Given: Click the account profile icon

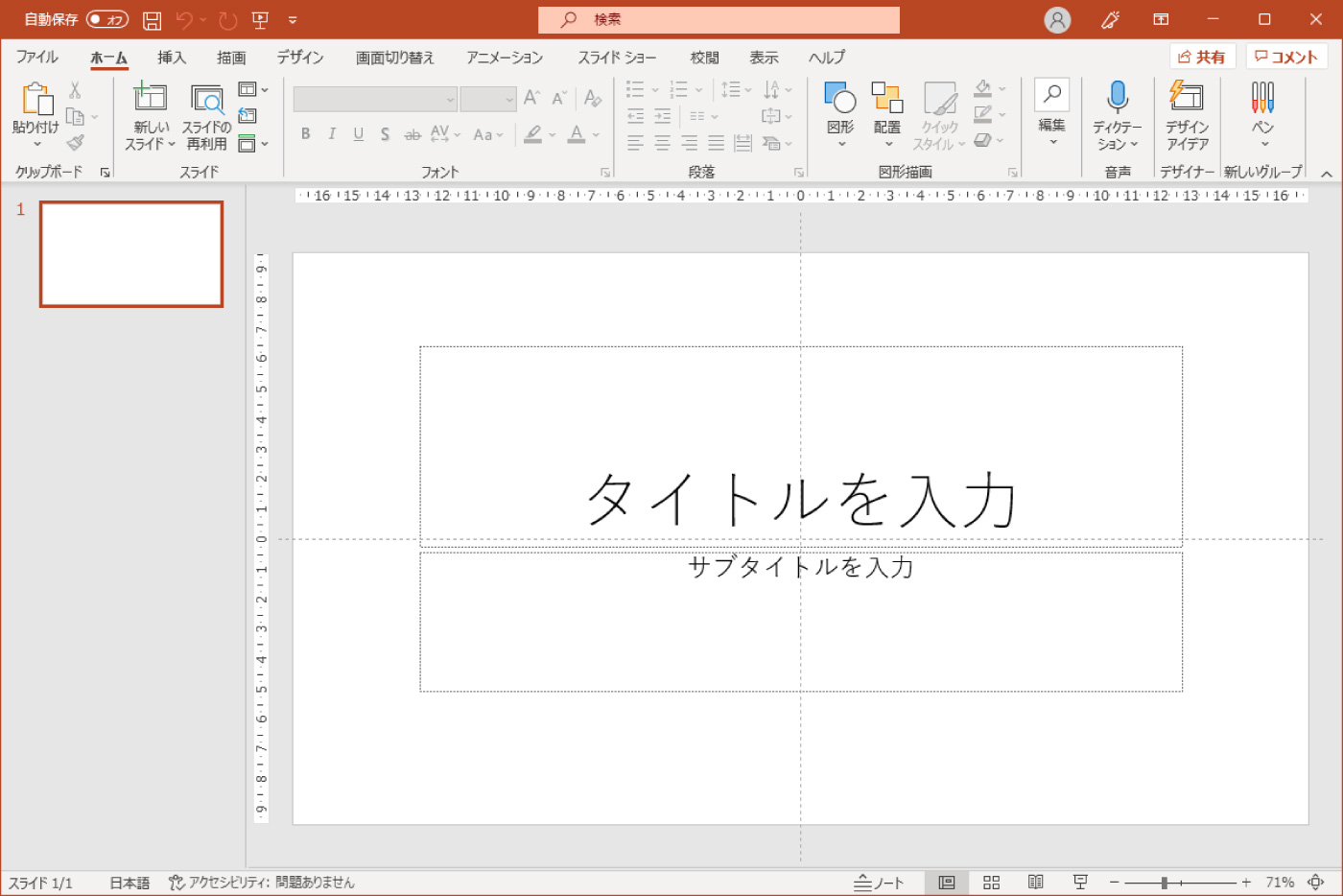Looking at the screenshot, I should tap(1057, 19).
